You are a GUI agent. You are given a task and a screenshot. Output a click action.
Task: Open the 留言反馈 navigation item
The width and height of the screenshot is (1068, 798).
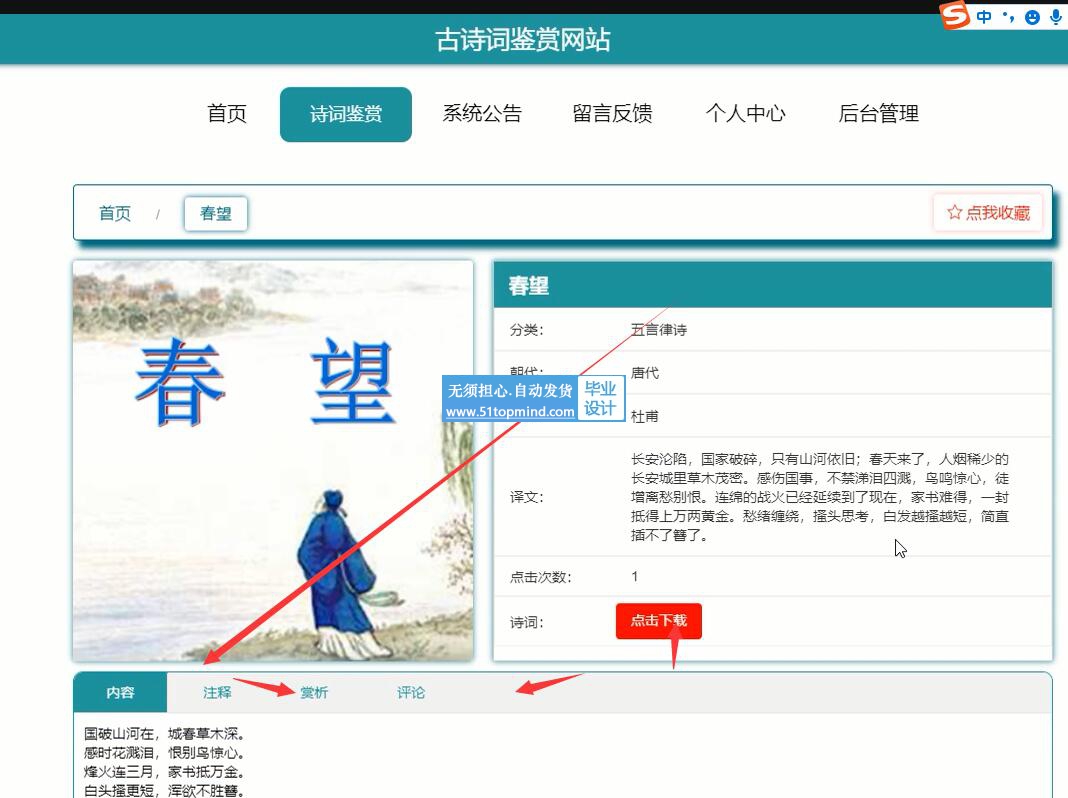pyautogui.click(x=612, y=114)
